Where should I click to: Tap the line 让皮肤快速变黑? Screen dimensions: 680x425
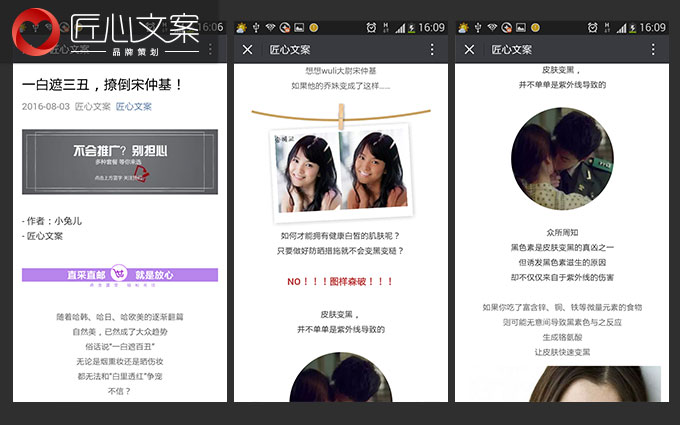point(562,352)
